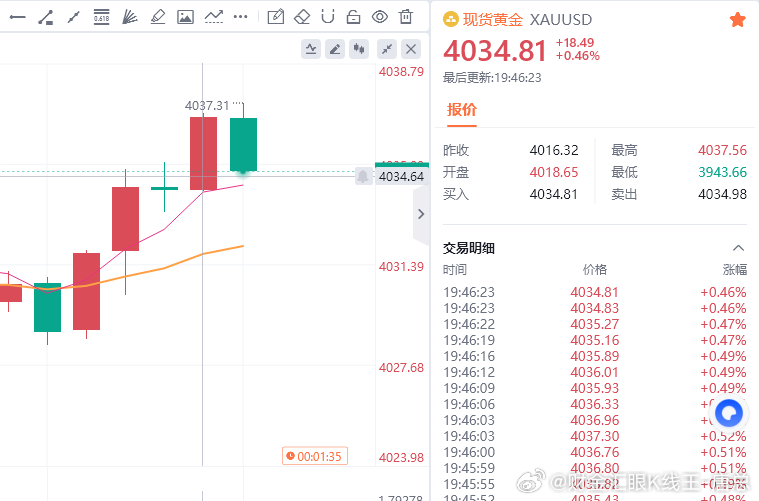Select the fan lines drawing tool
Screen dimensions: 759x501
(129, 17)
